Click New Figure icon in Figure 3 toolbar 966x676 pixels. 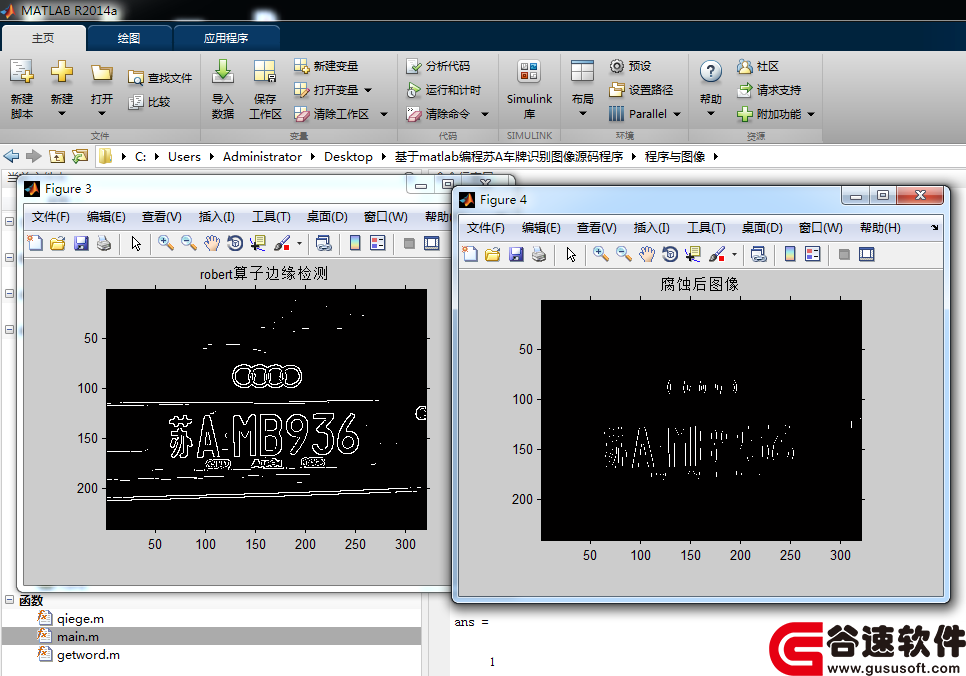(x=35, y=243)
